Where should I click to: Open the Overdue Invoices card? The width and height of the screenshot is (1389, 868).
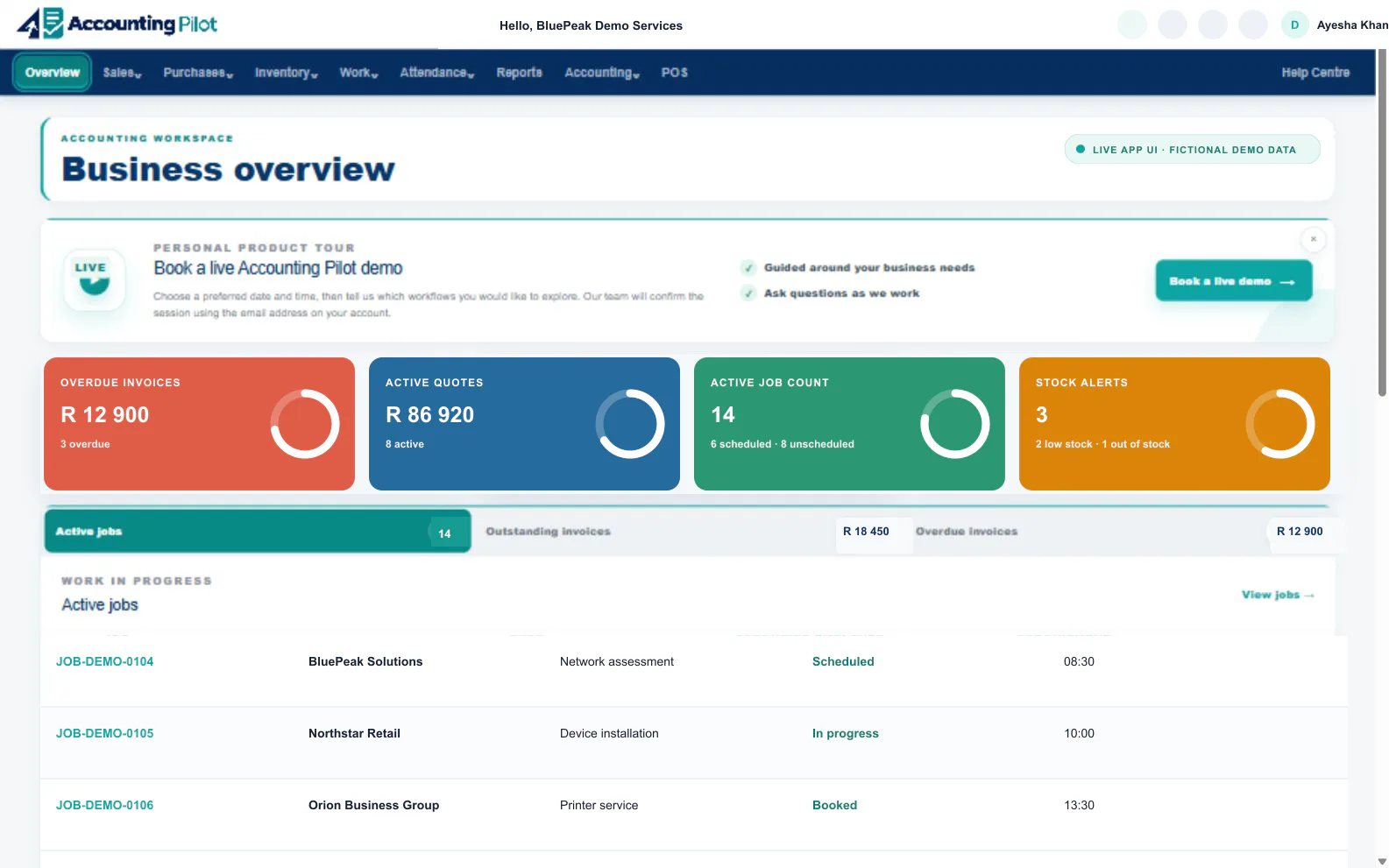pos(199,424)
